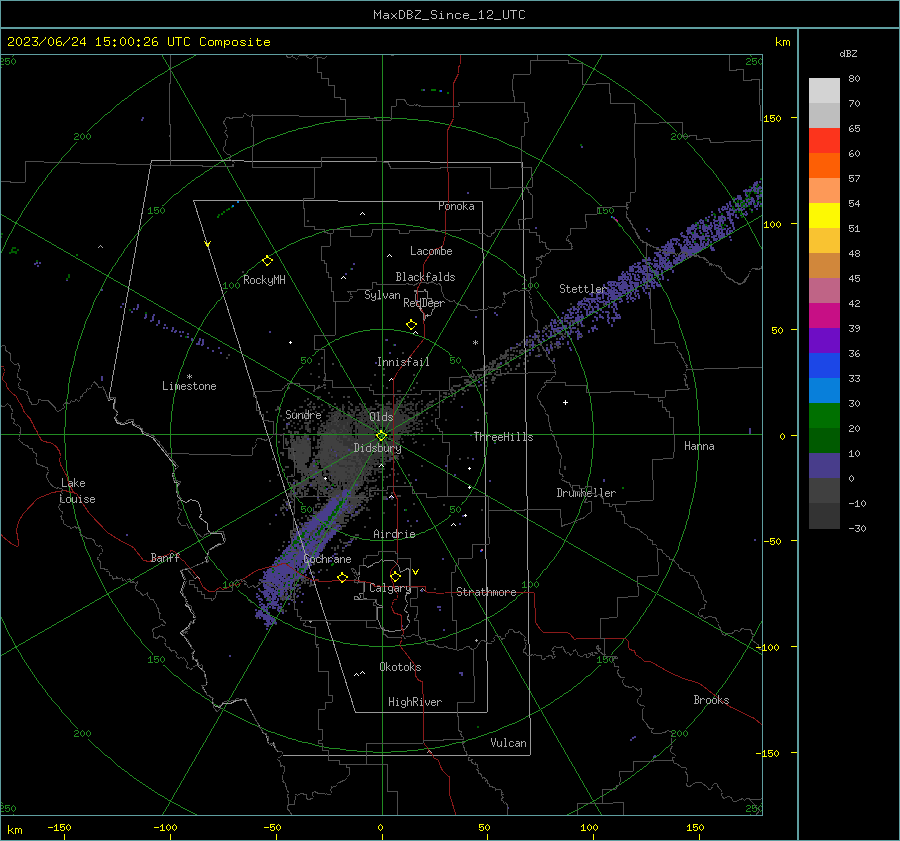Pick the bright green 20-30 dBZ swatch

(x=824, y=416)
